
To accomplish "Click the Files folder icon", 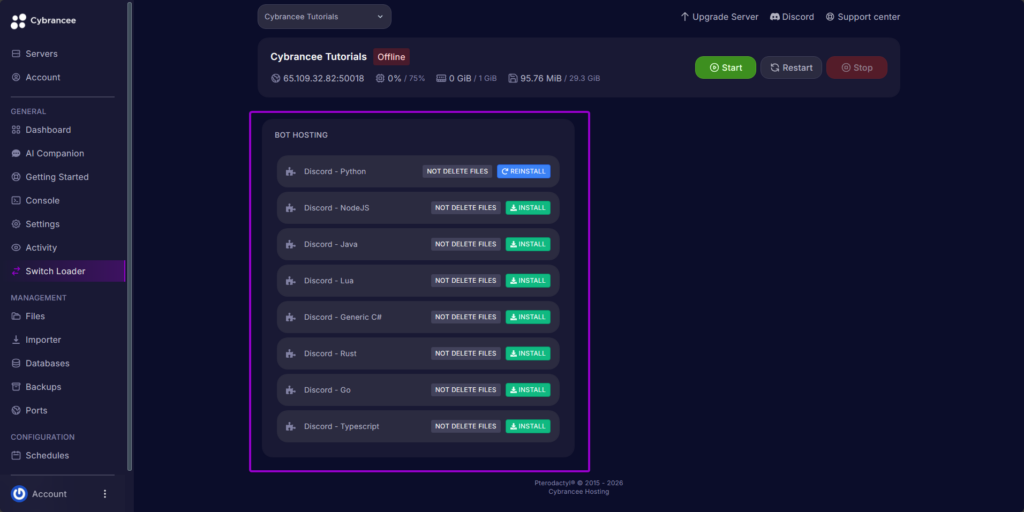I will [16, 316].
